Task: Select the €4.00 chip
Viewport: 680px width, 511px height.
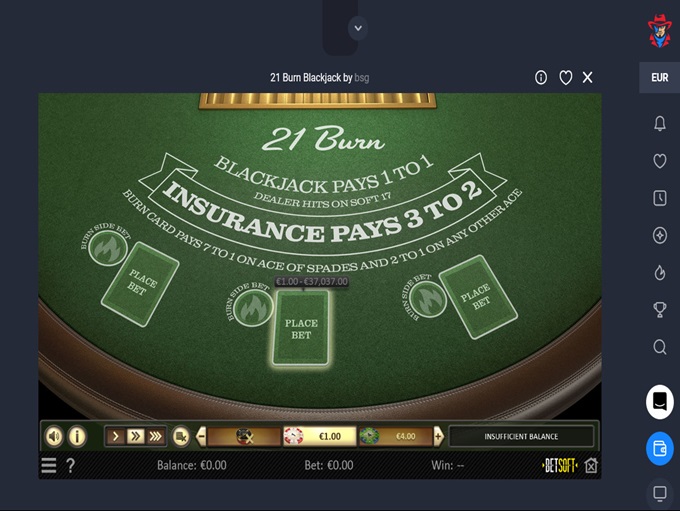Action: coord(396,436)
